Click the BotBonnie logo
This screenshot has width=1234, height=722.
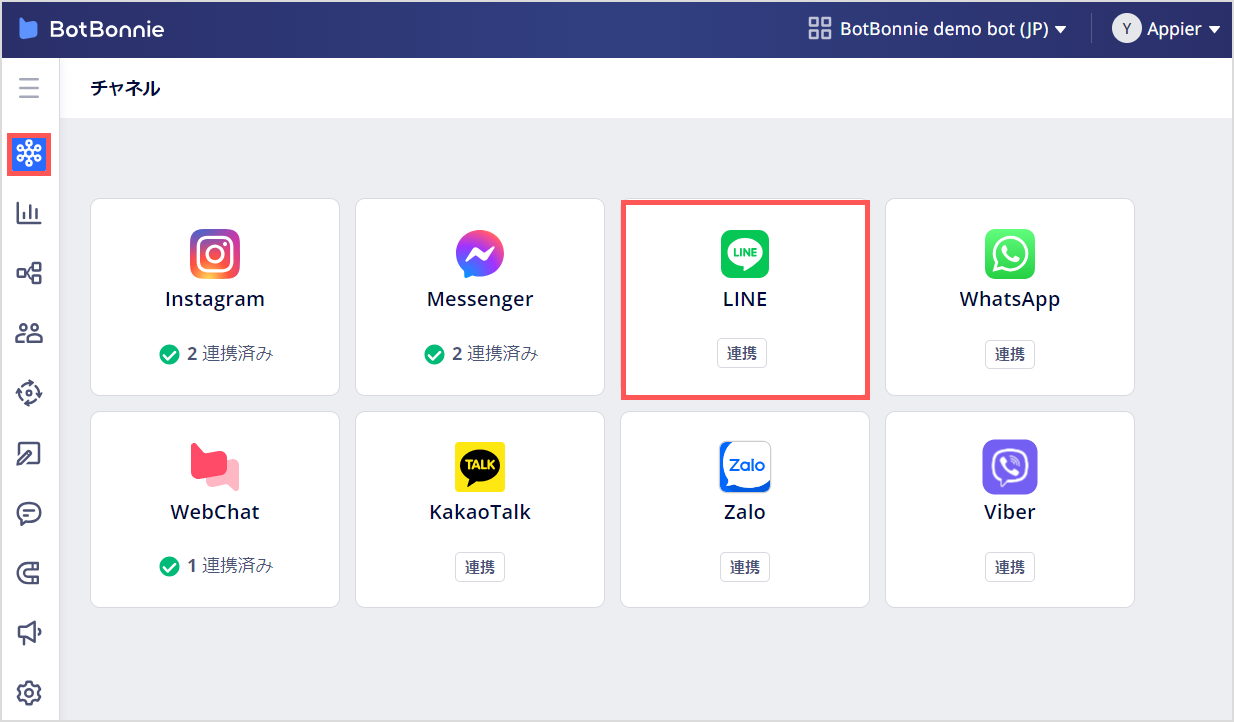click(x=91, y=29)
